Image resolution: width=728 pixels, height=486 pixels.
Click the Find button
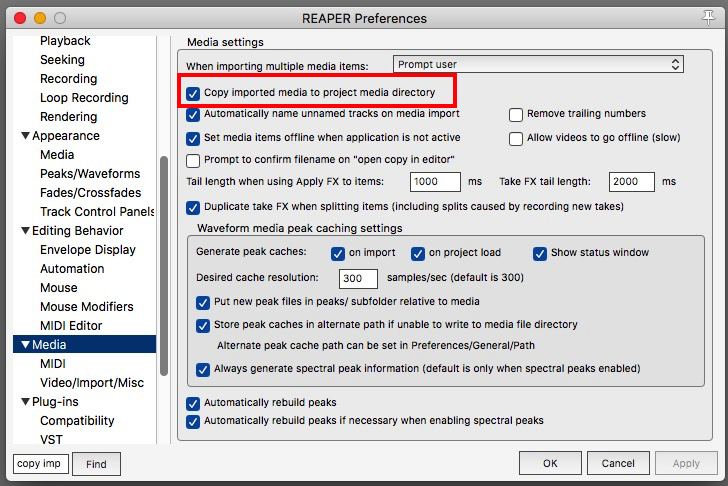(x=97, y=464)
